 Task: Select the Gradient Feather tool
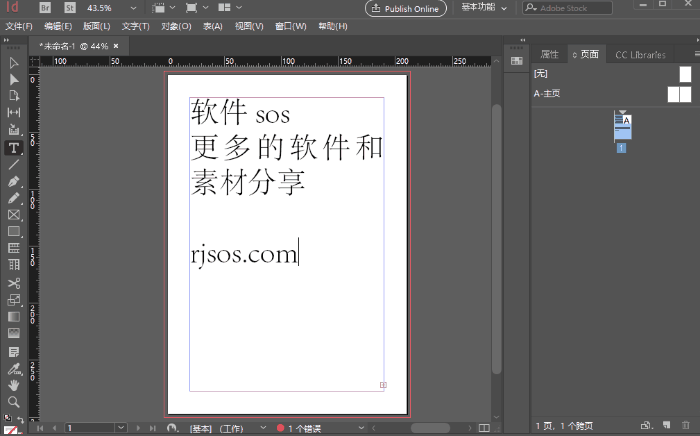[x=14, y=333]
